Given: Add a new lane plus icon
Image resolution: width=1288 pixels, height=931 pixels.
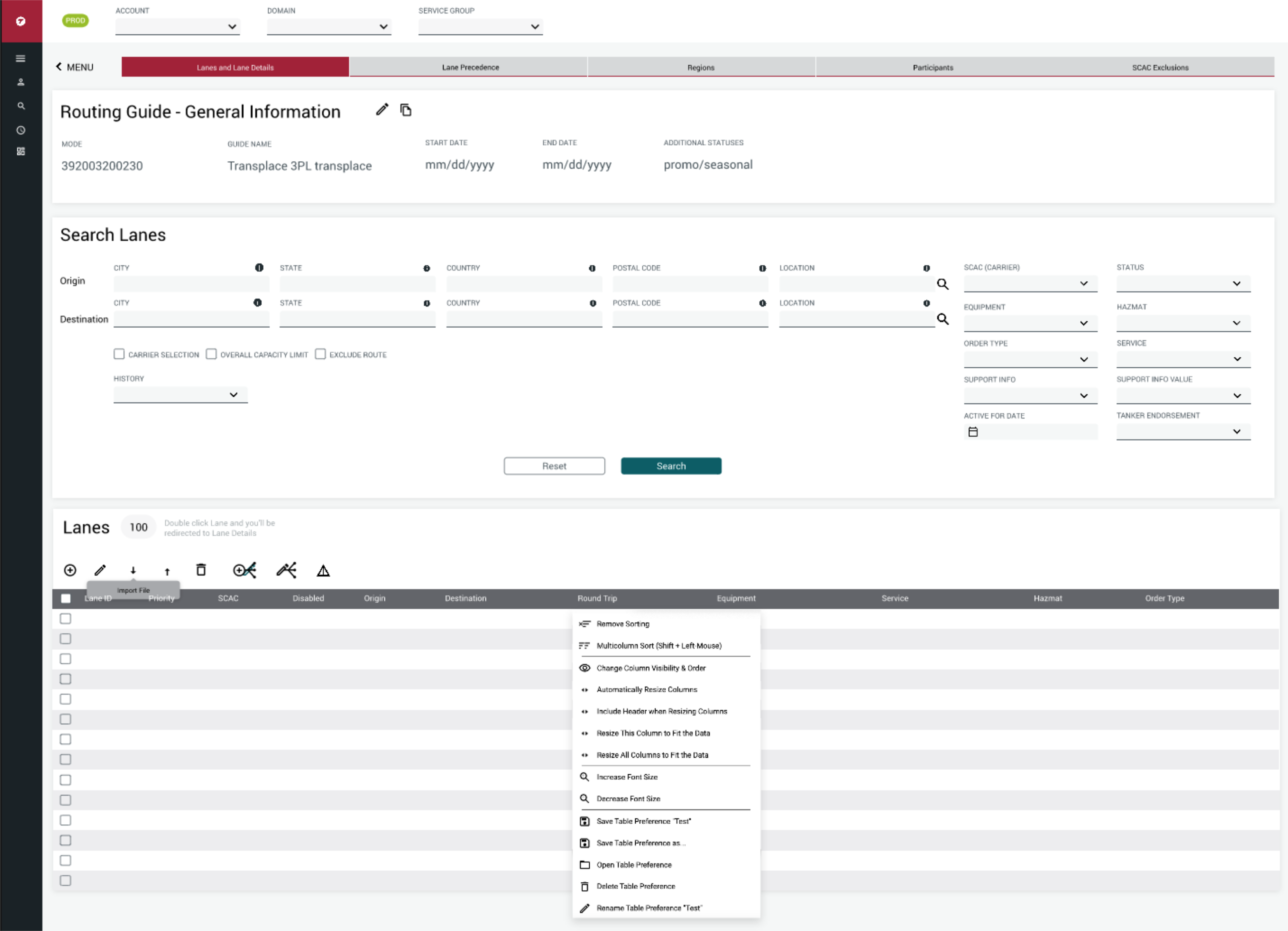Looking at the screenshot, I should [70, 570].
